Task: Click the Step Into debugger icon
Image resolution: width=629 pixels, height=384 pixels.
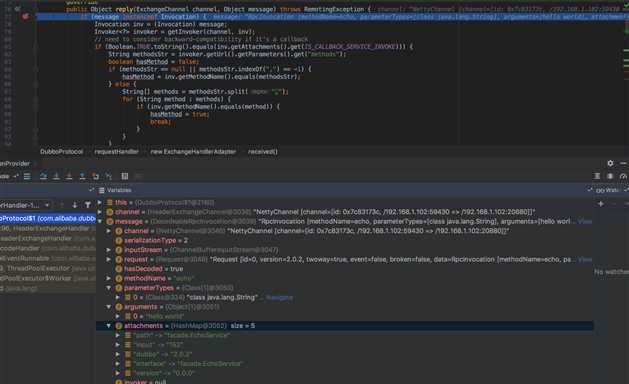Action: pos(56,176)
